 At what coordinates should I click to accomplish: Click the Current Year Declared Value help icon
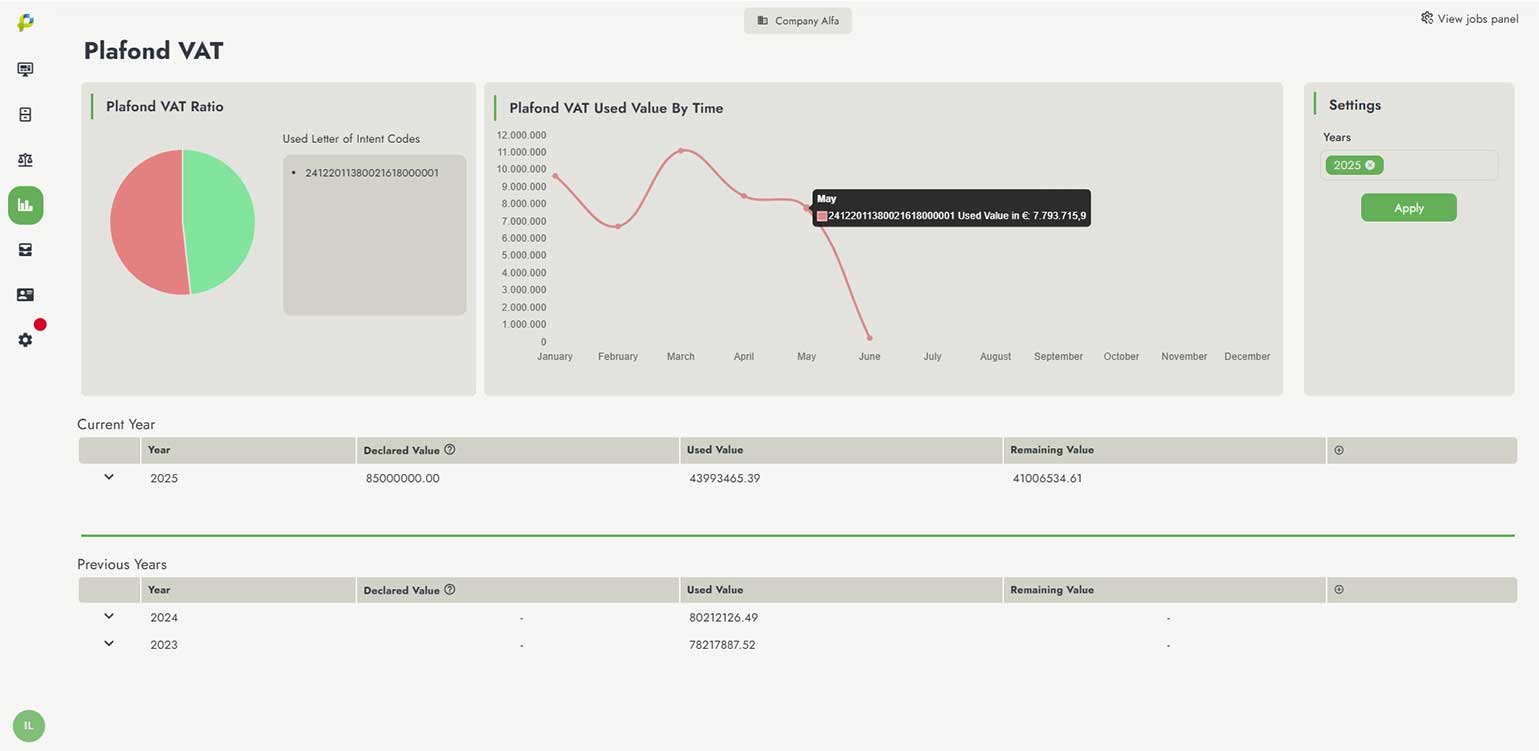[450, 450]
